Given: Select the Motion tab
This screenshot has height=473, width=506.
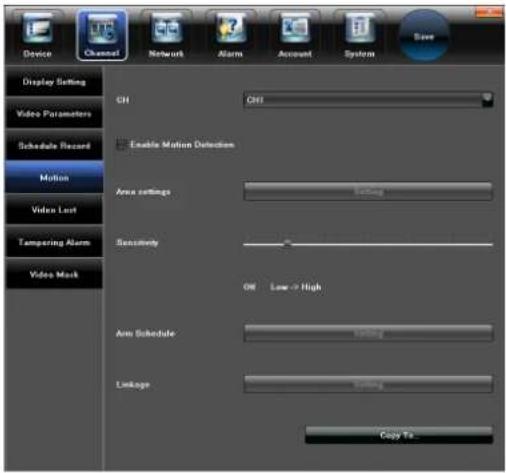Looking at the screenshot, I should click(x=54, y=178).
